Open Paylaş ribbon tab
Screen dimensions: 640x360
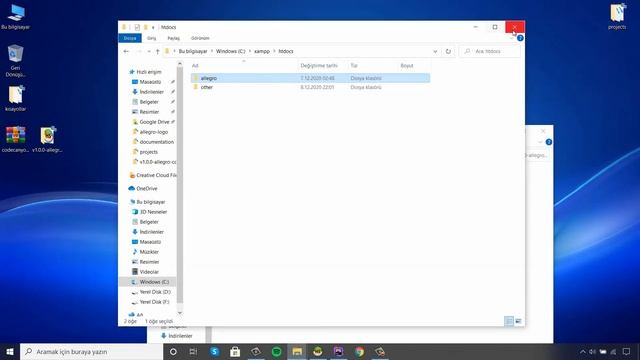tap(173, 38)
